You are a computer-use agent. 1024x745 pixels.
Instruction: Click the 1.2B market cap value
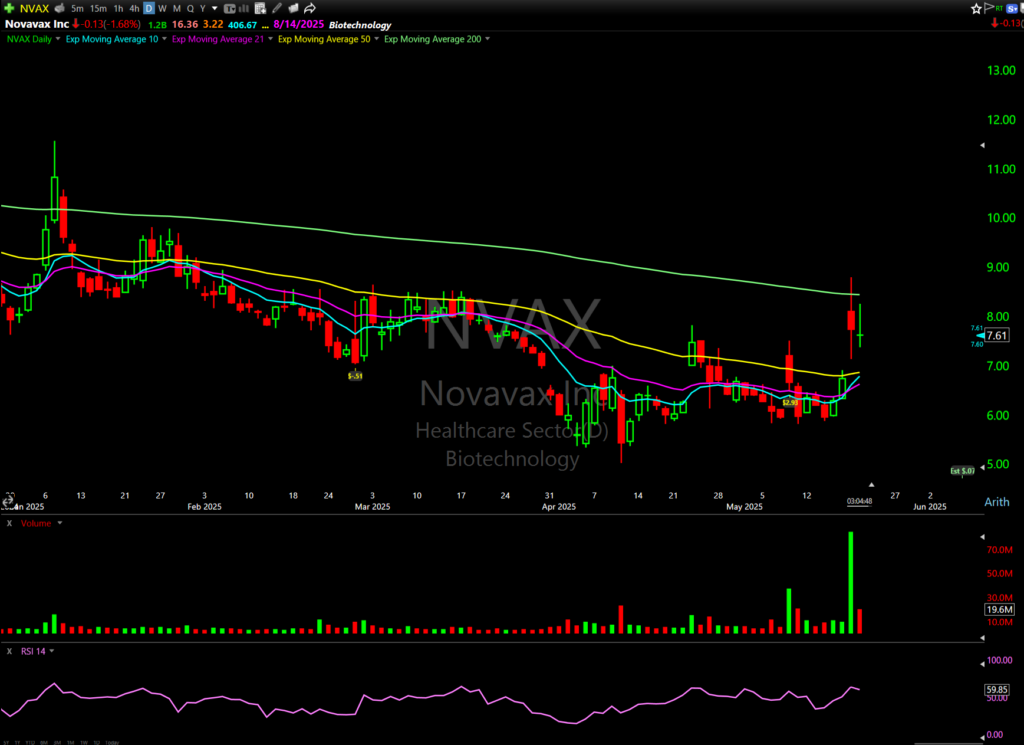tap(157, 25)
